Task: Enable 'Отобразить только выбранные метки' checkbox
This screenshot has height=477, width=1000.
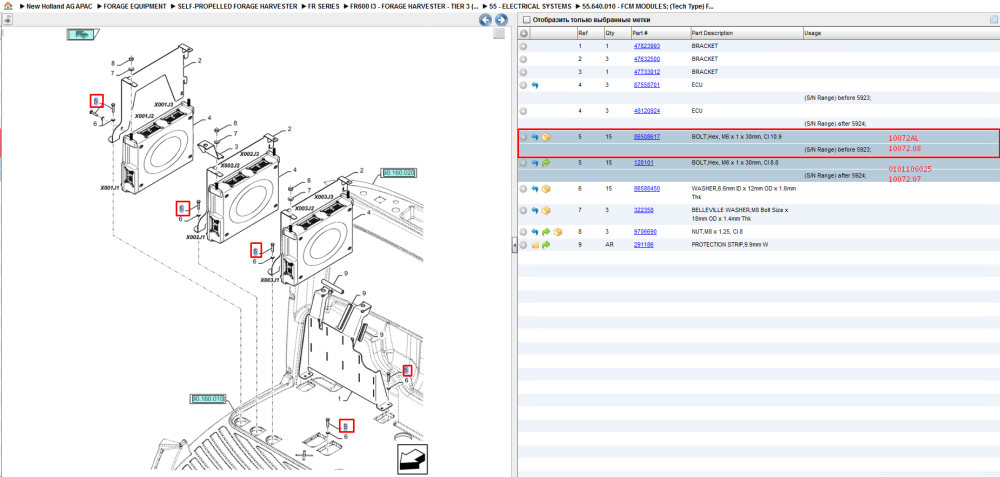Action: click(x=526, y=20)
